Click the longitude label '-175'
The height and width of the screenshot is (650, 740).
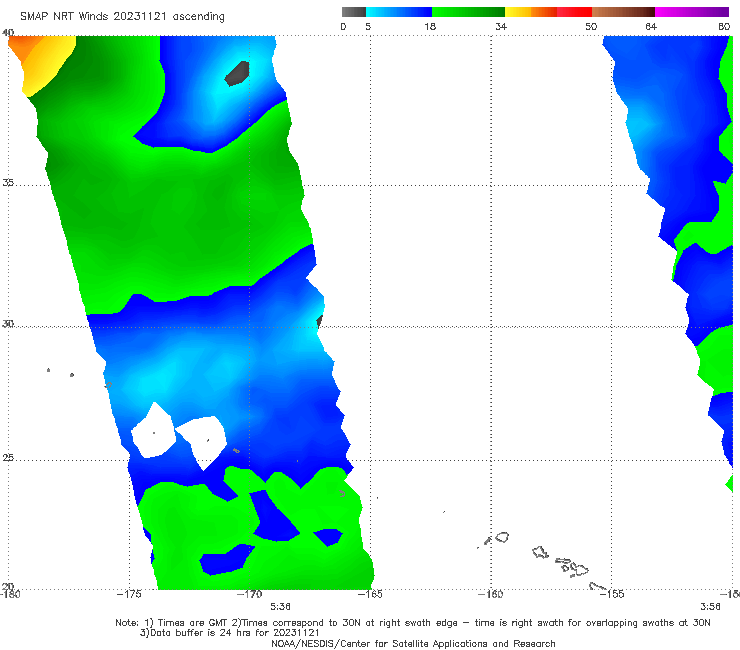point(129,594)
